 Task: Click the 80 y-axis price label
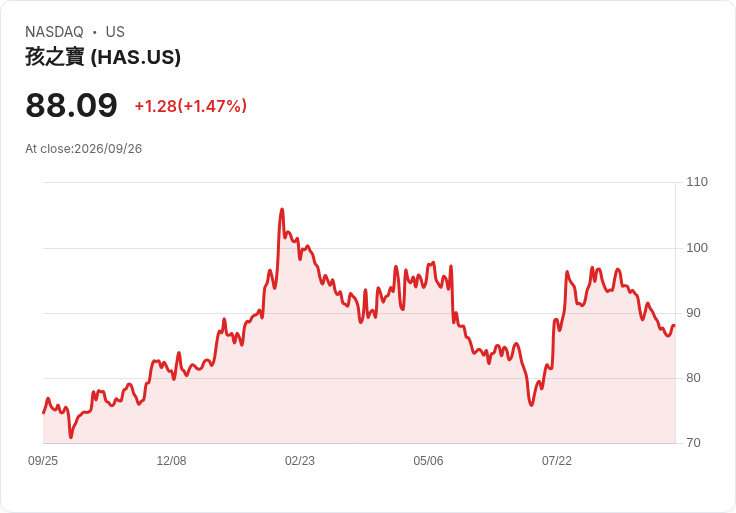(693, 378)
